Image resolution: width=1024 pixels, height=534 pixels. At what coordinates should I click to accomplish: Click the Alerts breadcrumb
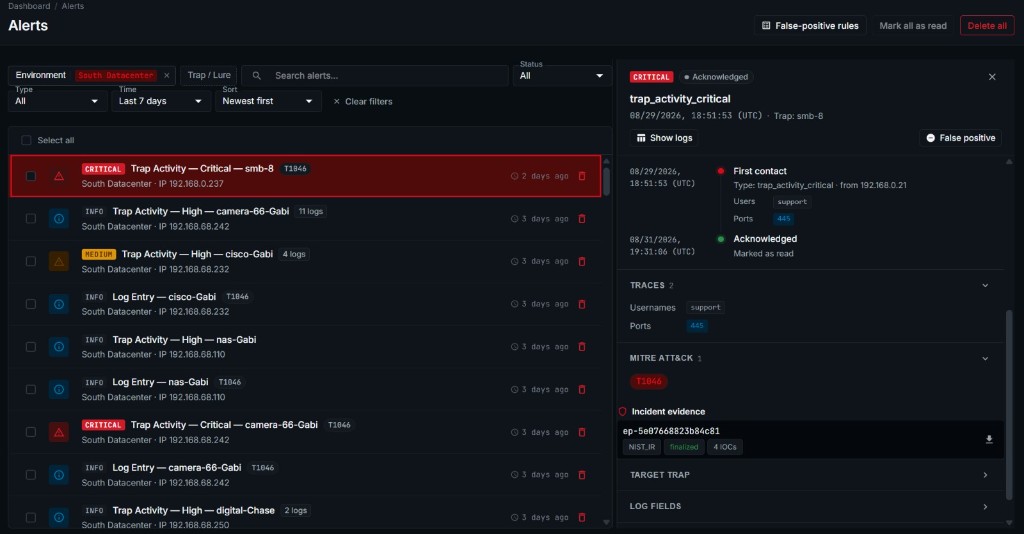(72, 6)
